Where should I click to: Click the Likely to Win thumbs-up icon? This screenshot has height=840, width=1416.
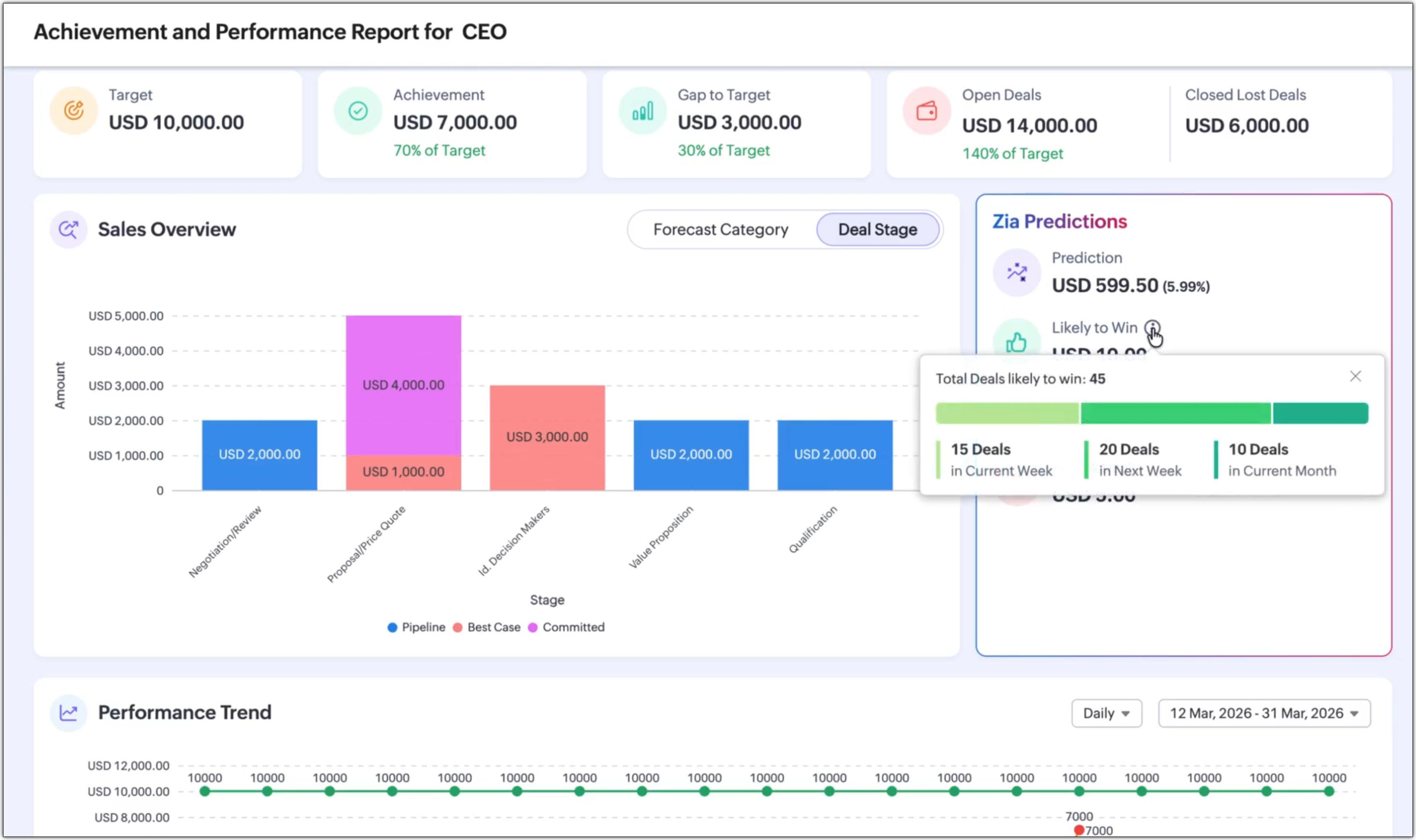[x=1016, y=342]
